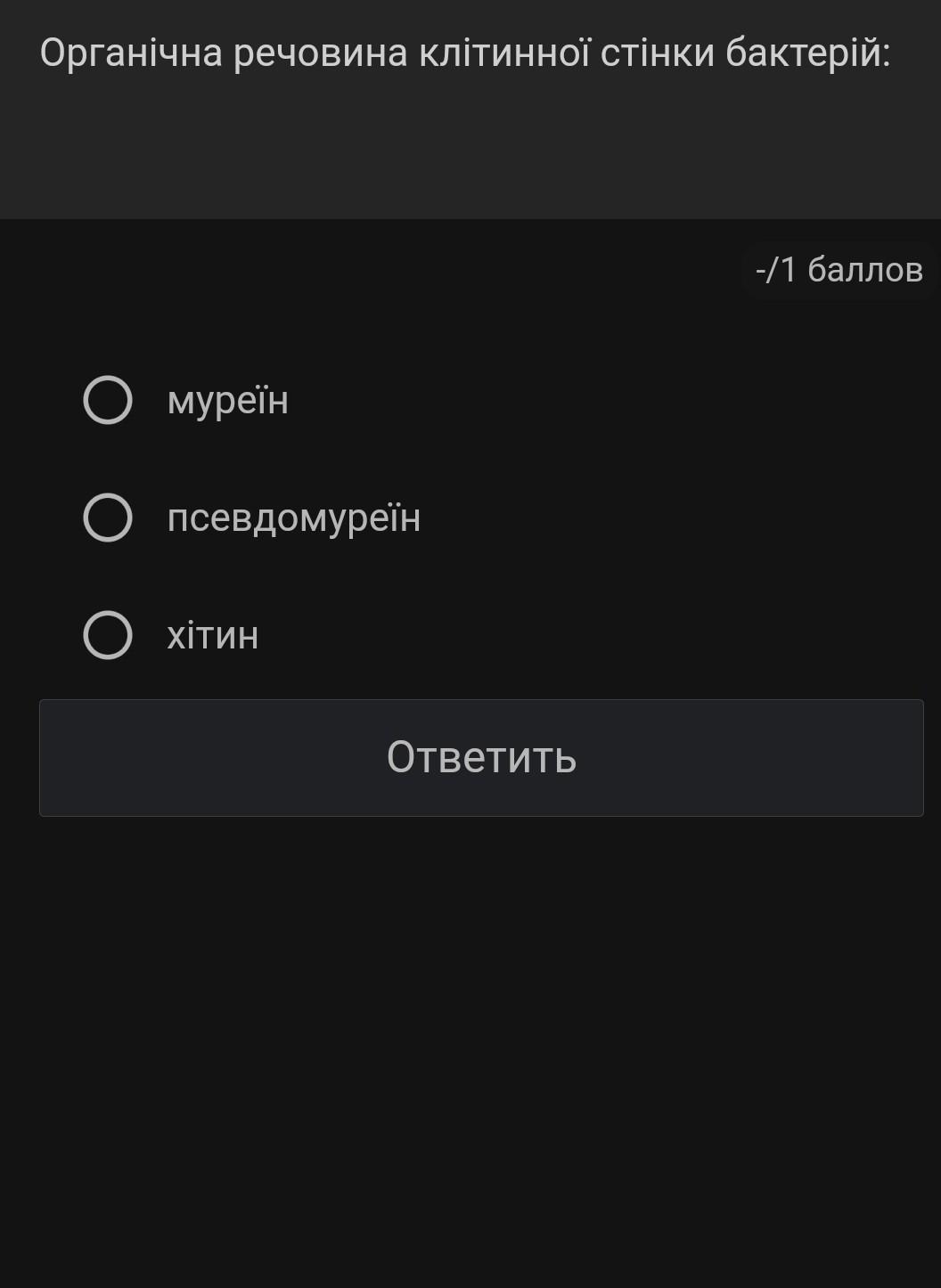Tap the word бактерій in the question header

click(807, 53)
